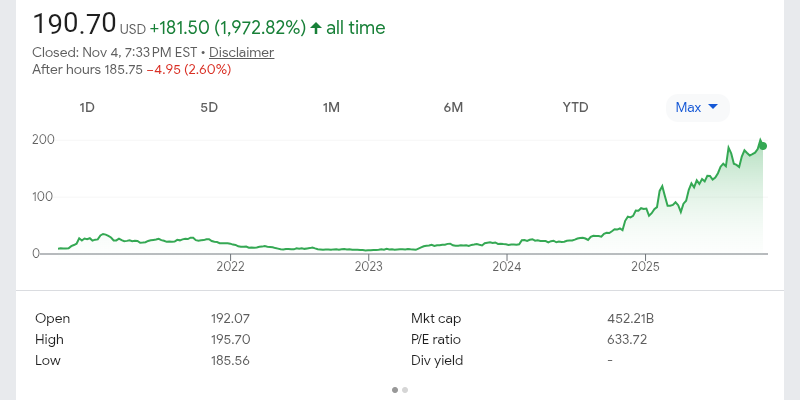Switch chart to YTD range
This screenshot has height=400, width=800.
575,108
